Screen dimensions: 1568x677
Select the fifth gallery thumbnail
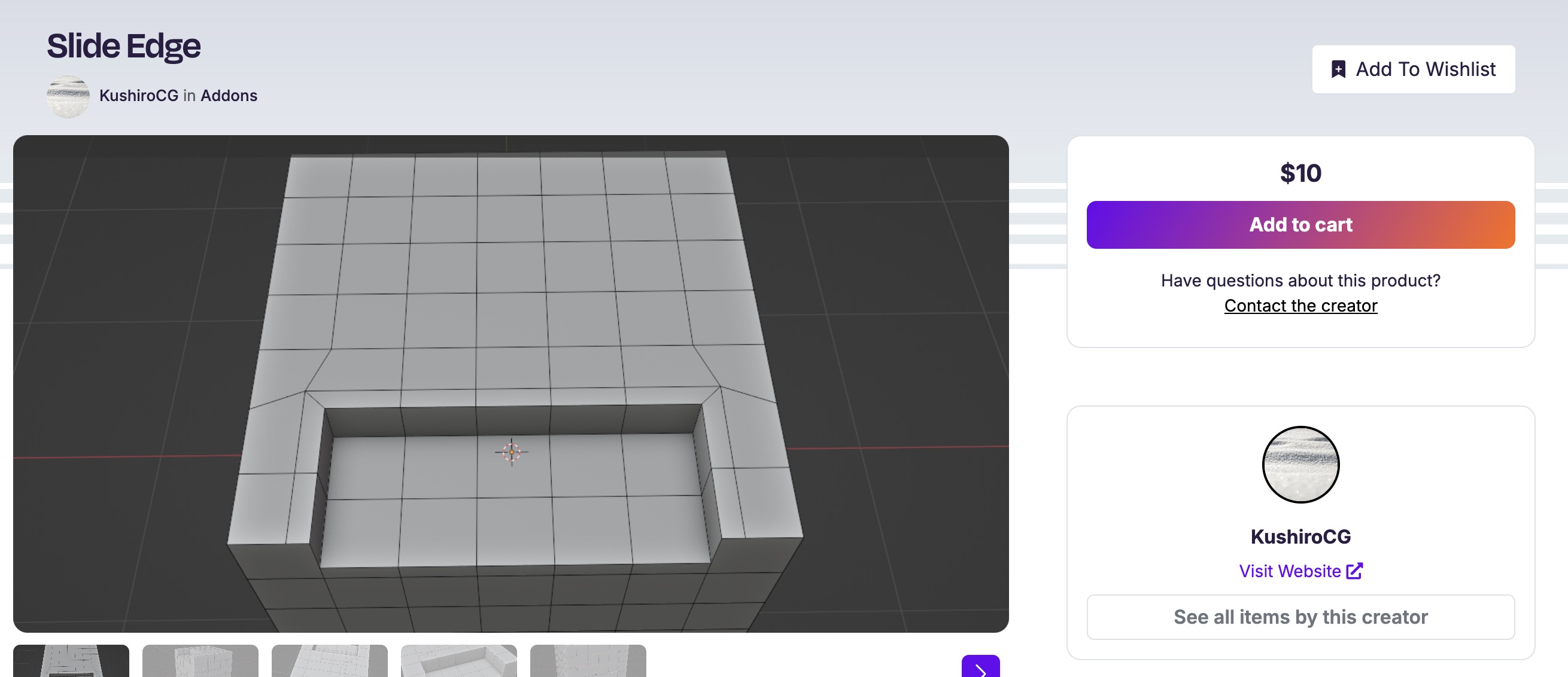(588, 661)
